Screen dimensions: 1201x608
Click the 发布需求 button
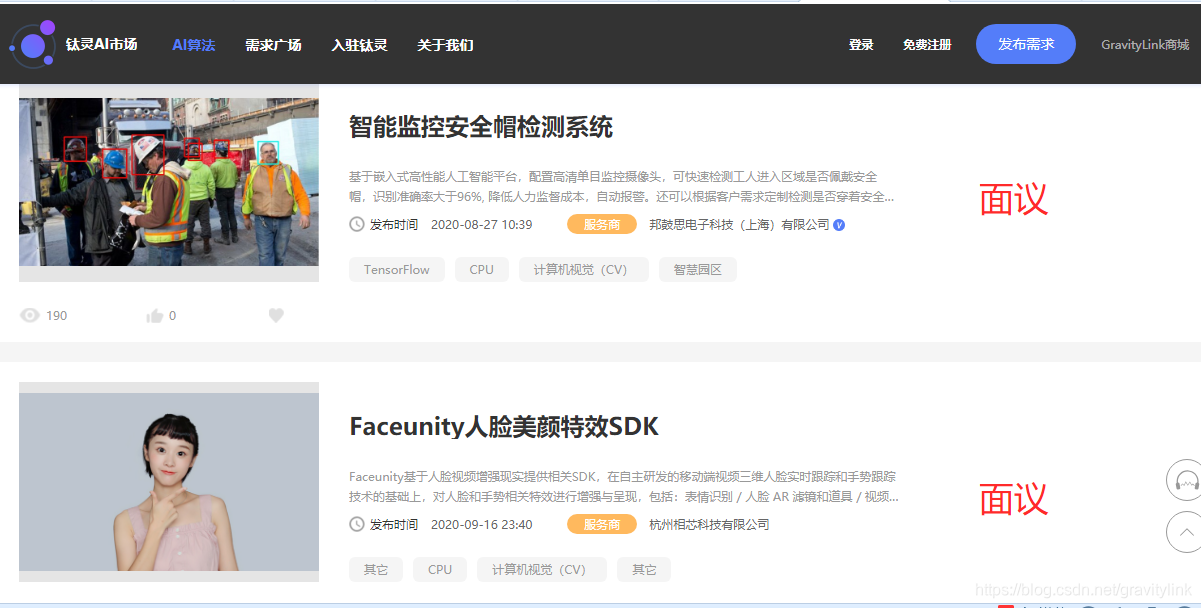[1026, 44]
